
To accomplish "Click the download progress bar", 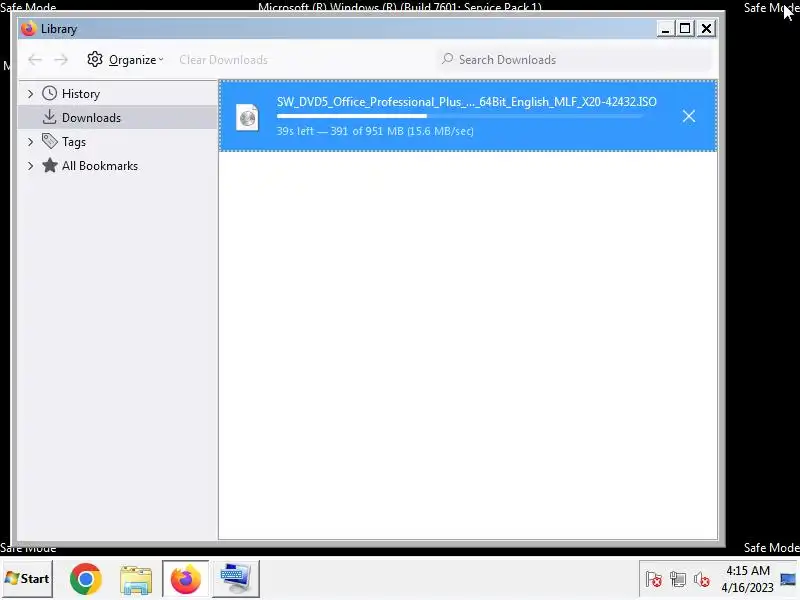I will click(x=459, y=116).
